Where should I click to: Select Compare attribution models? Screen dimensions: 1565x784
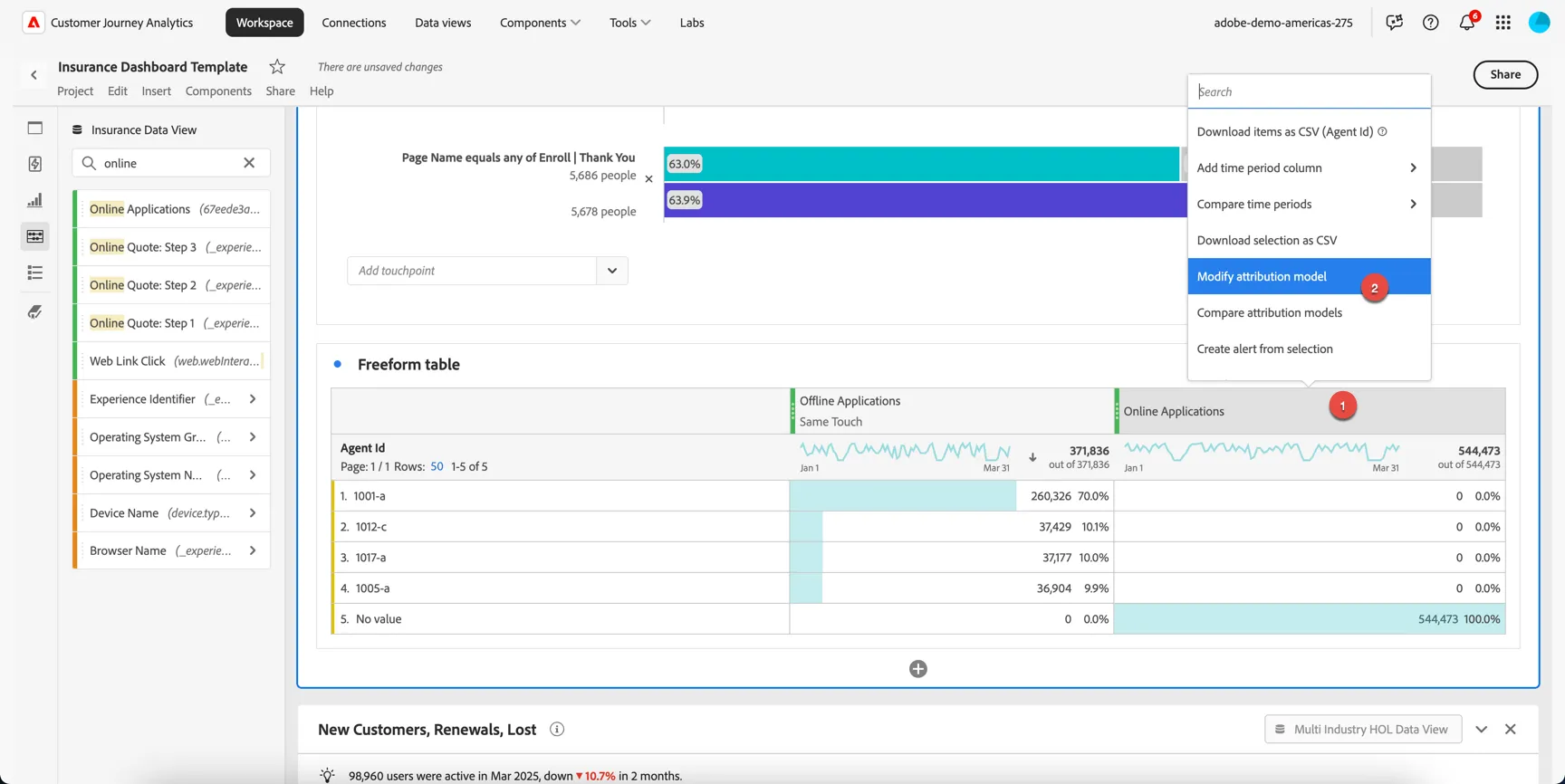1309,312
